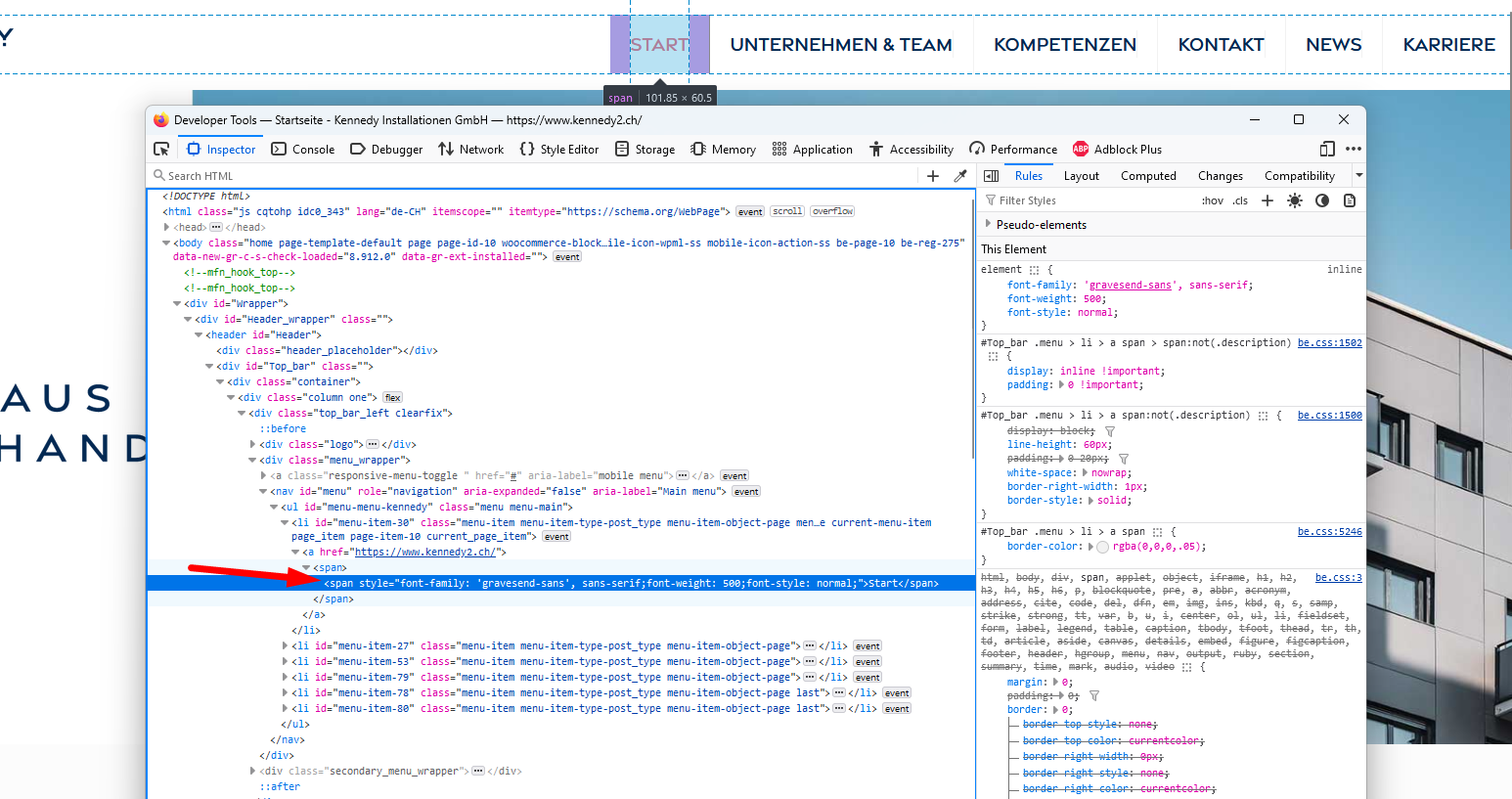
Task: Click the Filter Styles field
Action: (x=1088, y=200)
